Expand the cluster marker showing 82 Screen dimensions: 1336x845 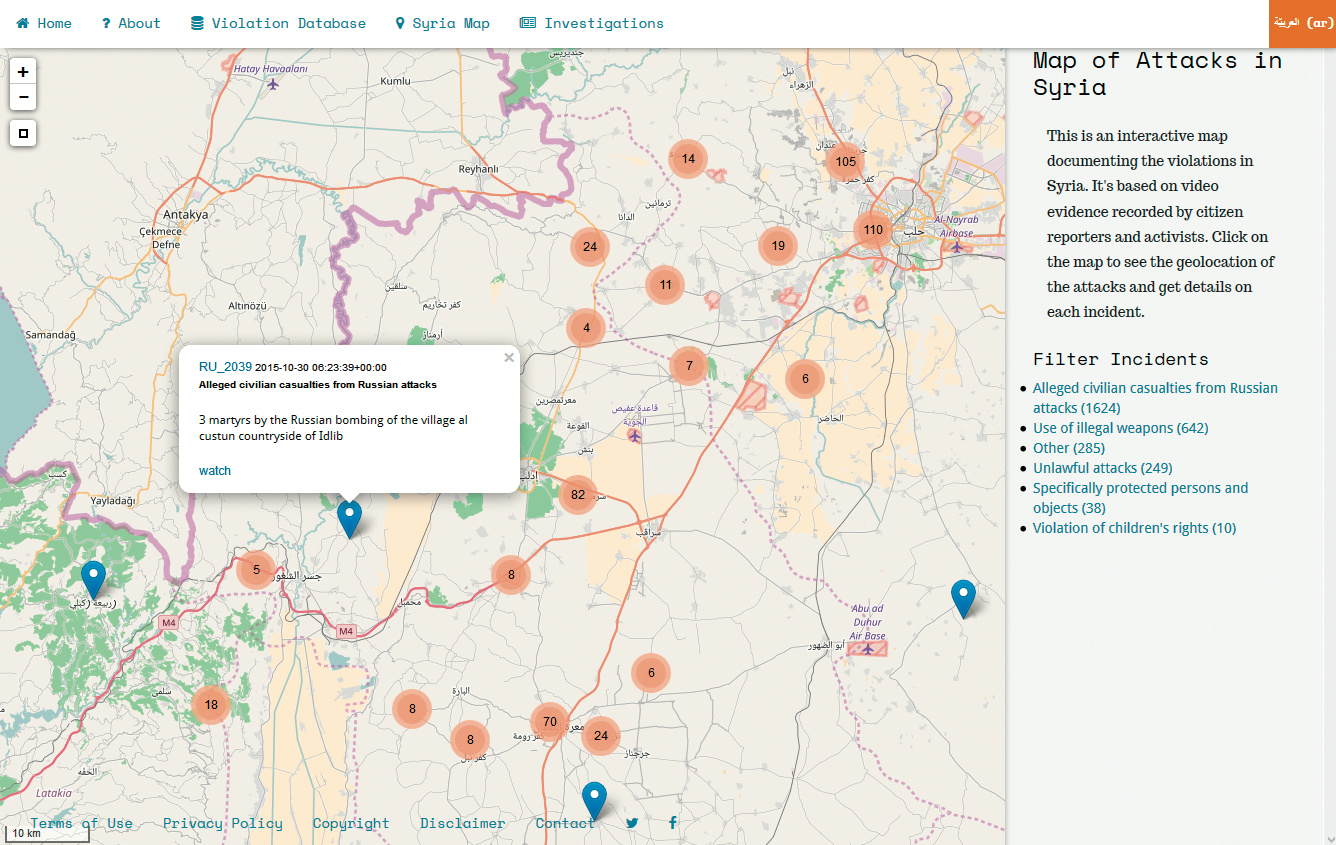[578, 494]
